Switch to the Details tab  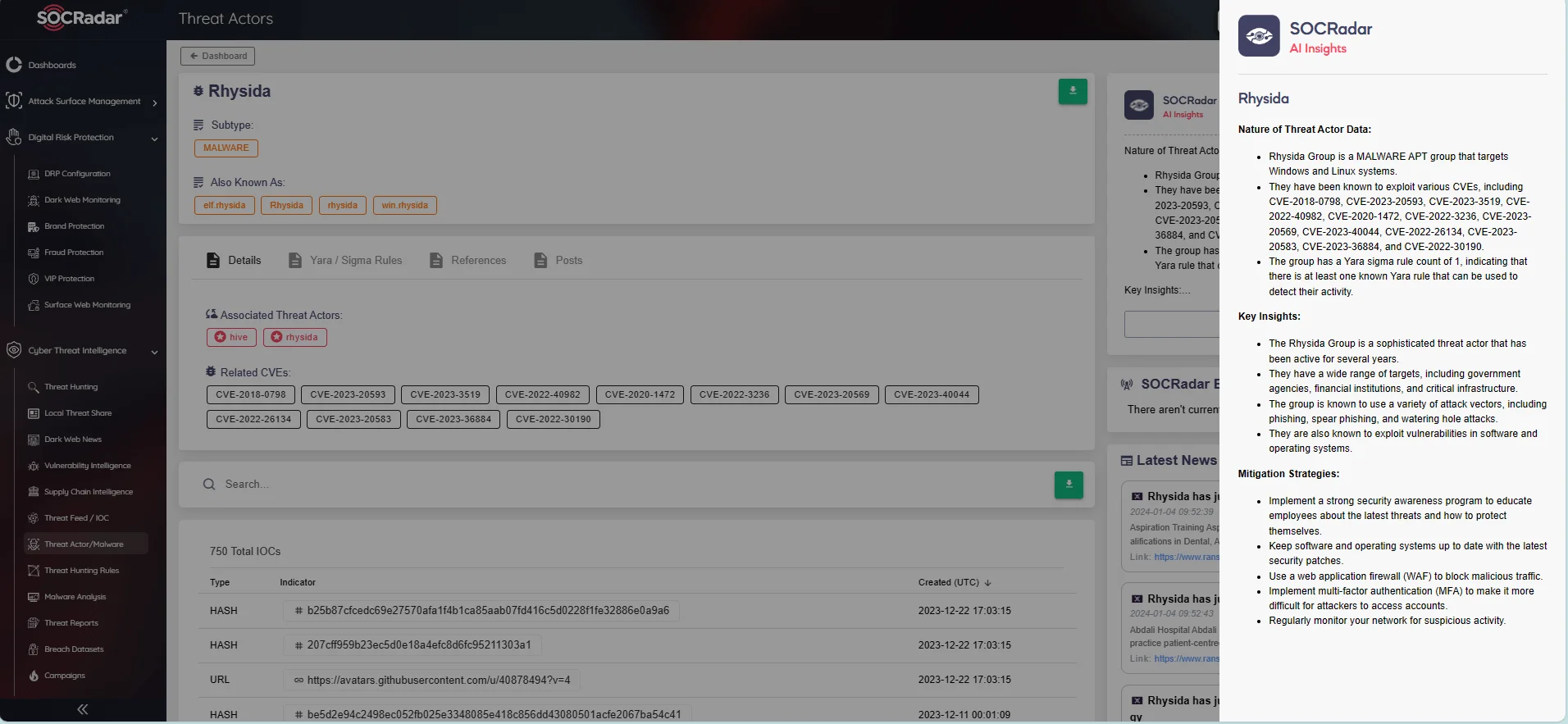[234, 260]
